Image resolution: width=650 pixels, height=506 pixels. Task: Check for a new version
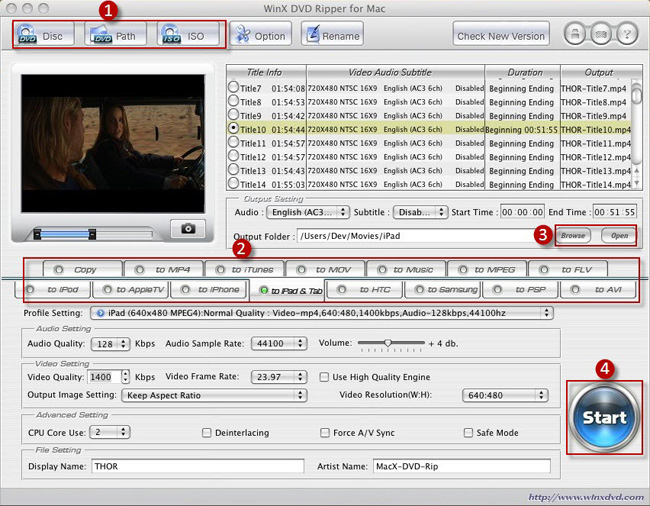tap(501, 34)
